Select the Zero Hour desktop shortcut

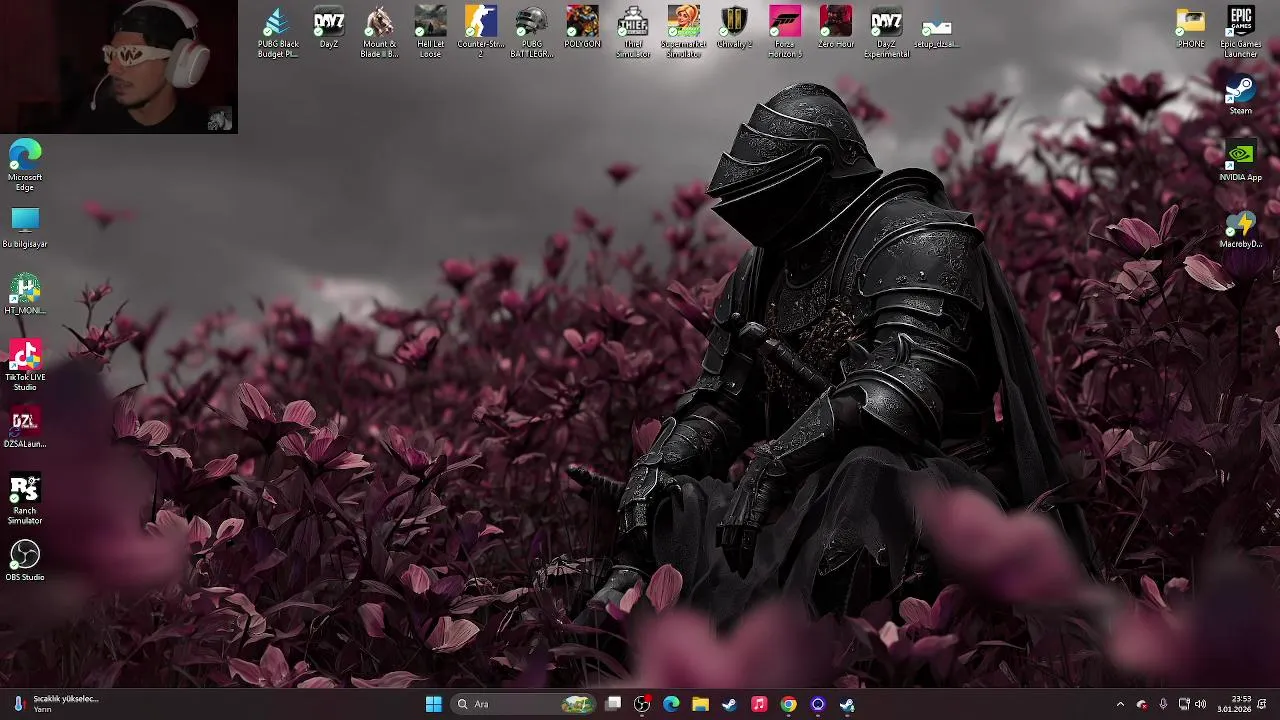[x=836, y=28]
